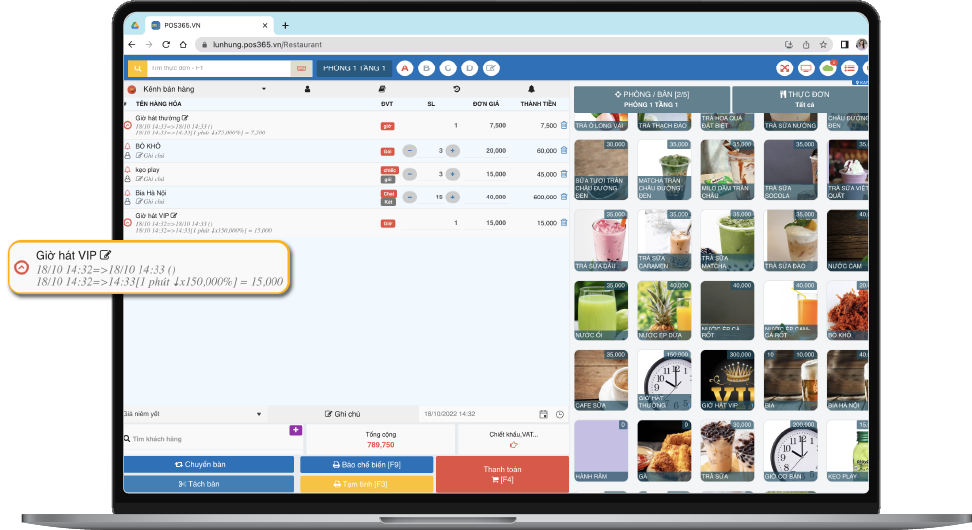Image resolution: width=972 pixels, height=530 pixels.
Task: Click the price book icon in order header
Action: 382,89
